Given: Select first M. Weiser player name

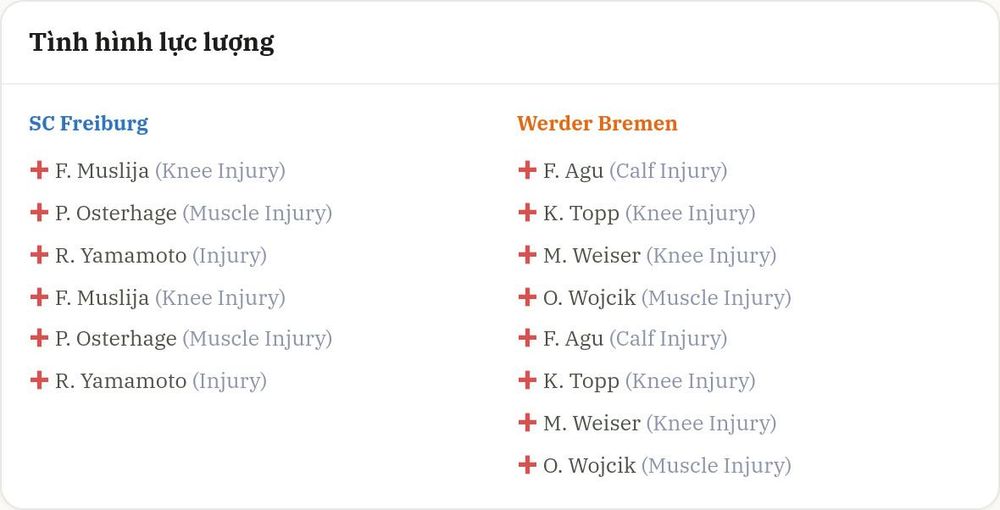Looking at the screenshot, I should [592, 256].
